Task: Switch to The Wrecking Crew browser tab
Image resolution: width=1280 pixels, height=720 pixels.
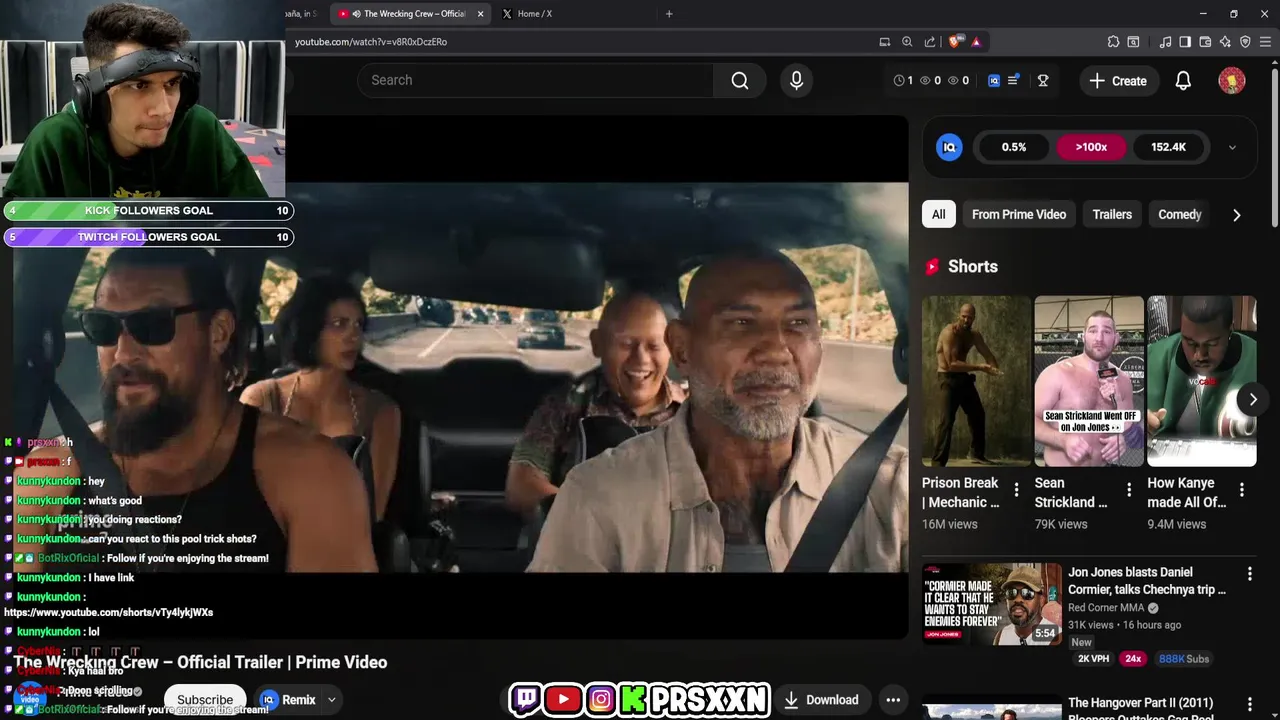Action: 410,14
